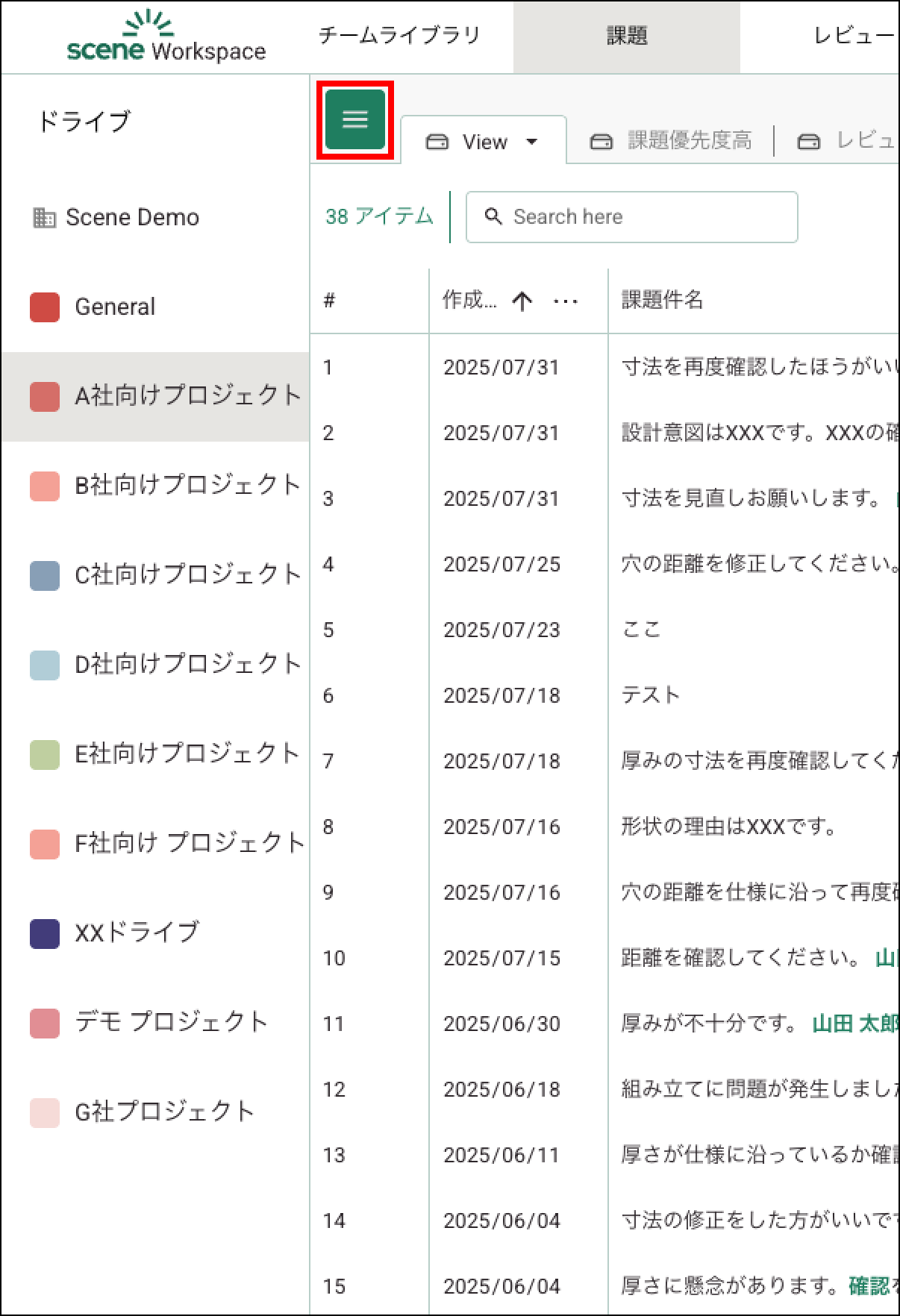Screen dimensions: 900x1316
Task: Open the チームライブラリ tab
Action: click(399, 36)
